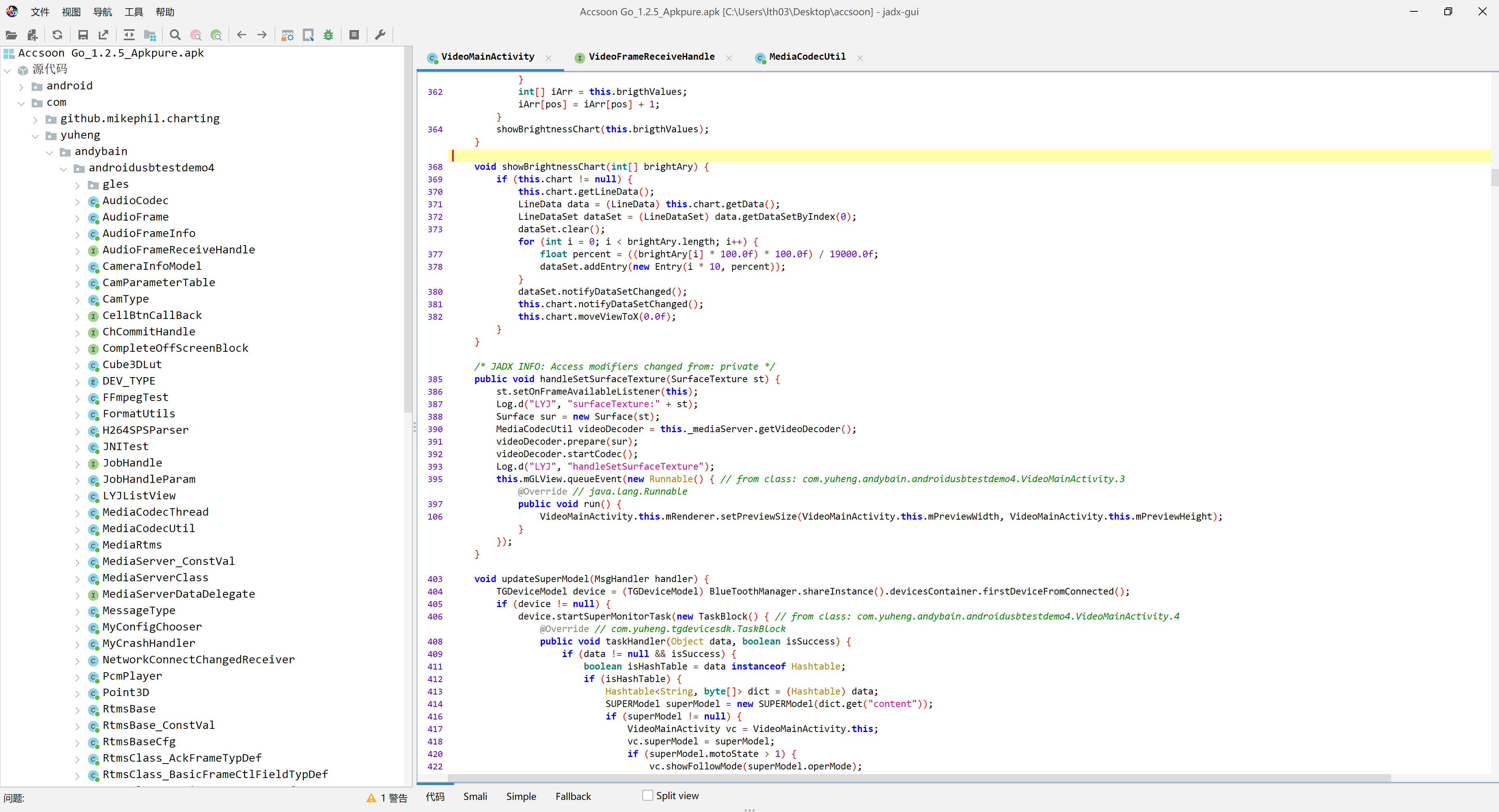Open the 工具 menu
This screenshot has height=812, width=1499.
(133, 12)
